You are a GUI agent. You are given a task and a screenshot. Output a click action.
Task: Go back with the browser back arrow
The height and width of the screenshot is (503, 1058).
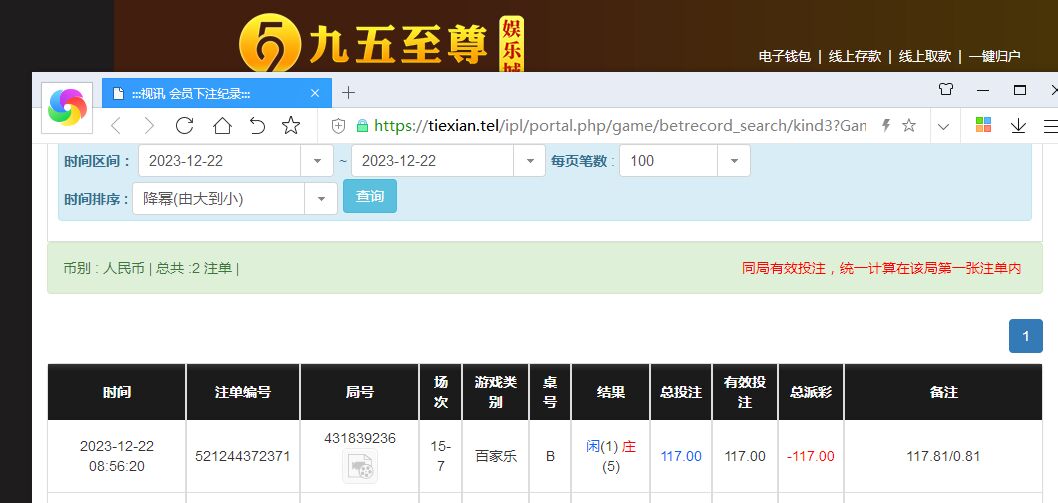click(115, 126)
